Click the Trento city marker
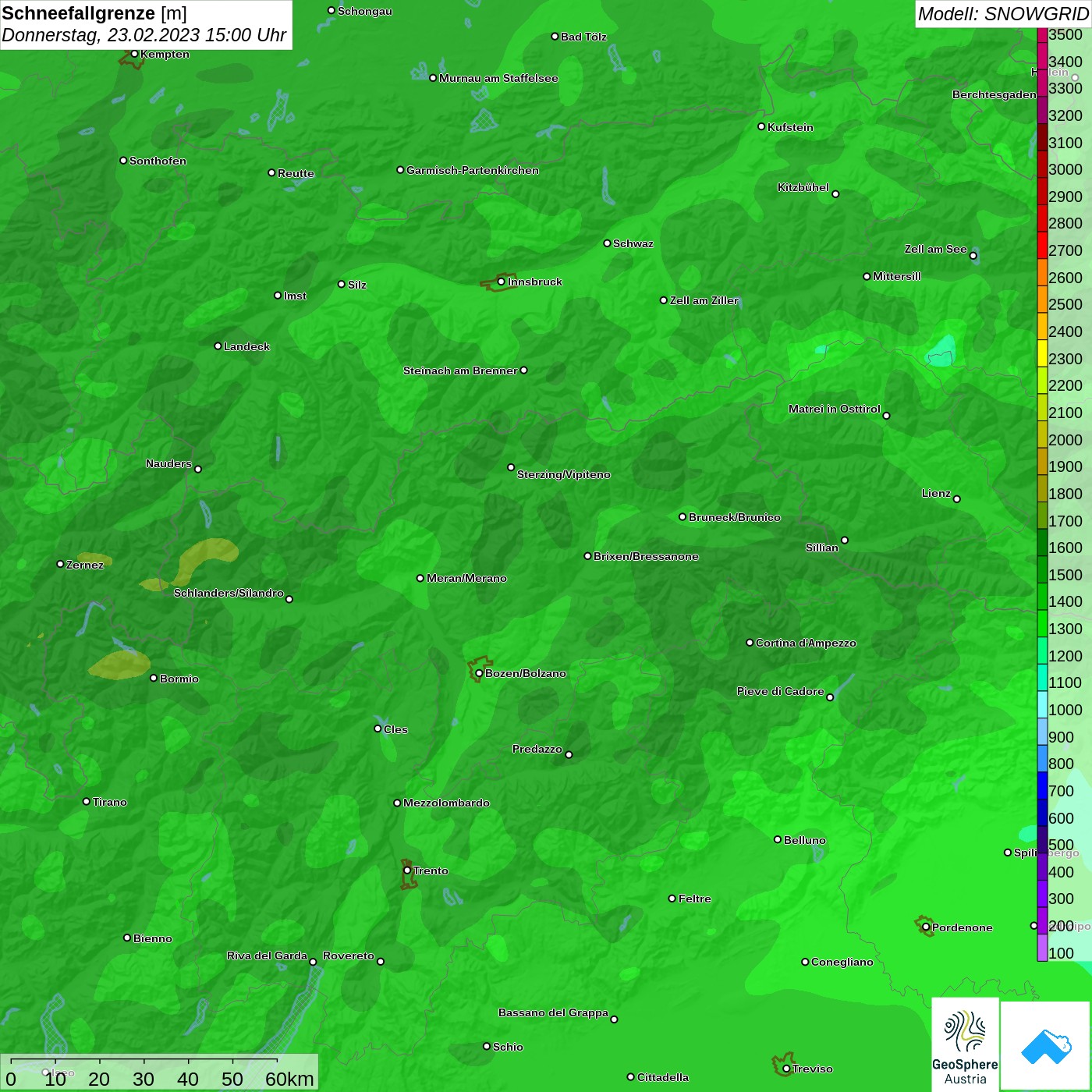Image resolution: width=1092 pixels, height=1092 pixels. coord(407,870)
